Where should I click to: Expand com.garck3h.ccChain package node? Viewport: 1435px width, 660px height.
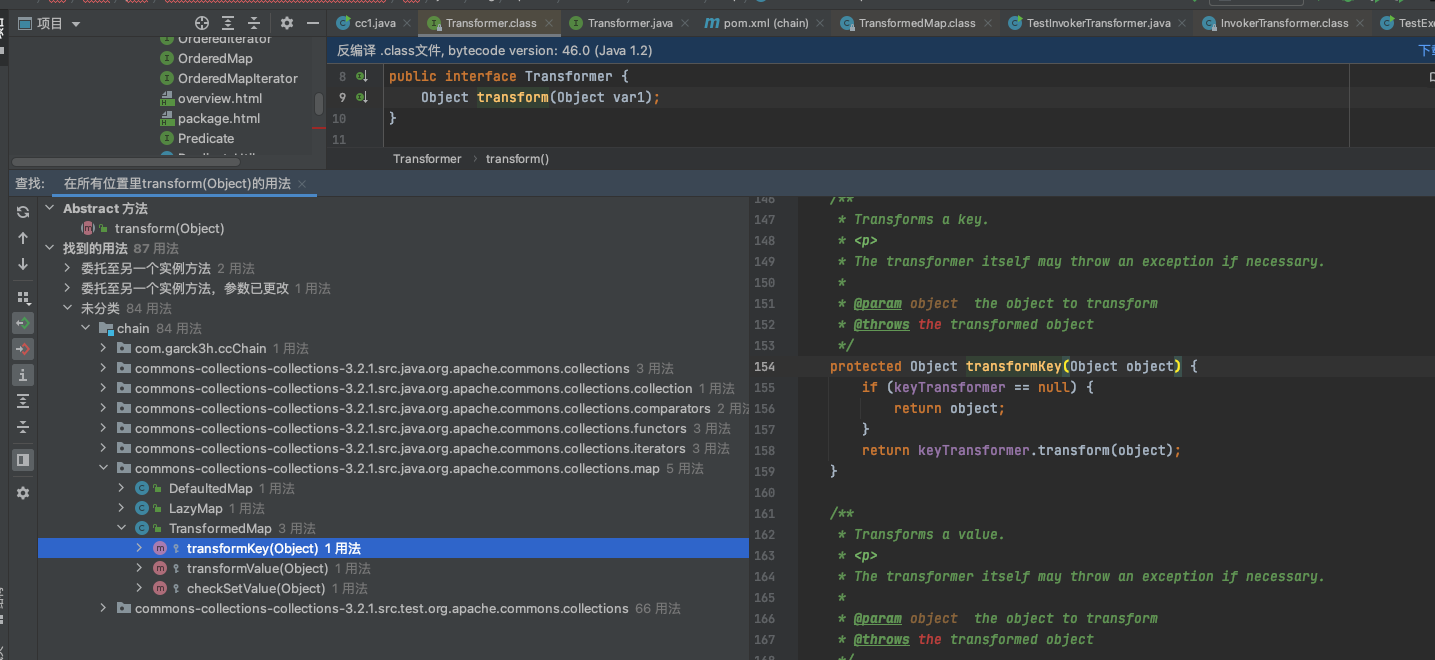coord(104,348)
